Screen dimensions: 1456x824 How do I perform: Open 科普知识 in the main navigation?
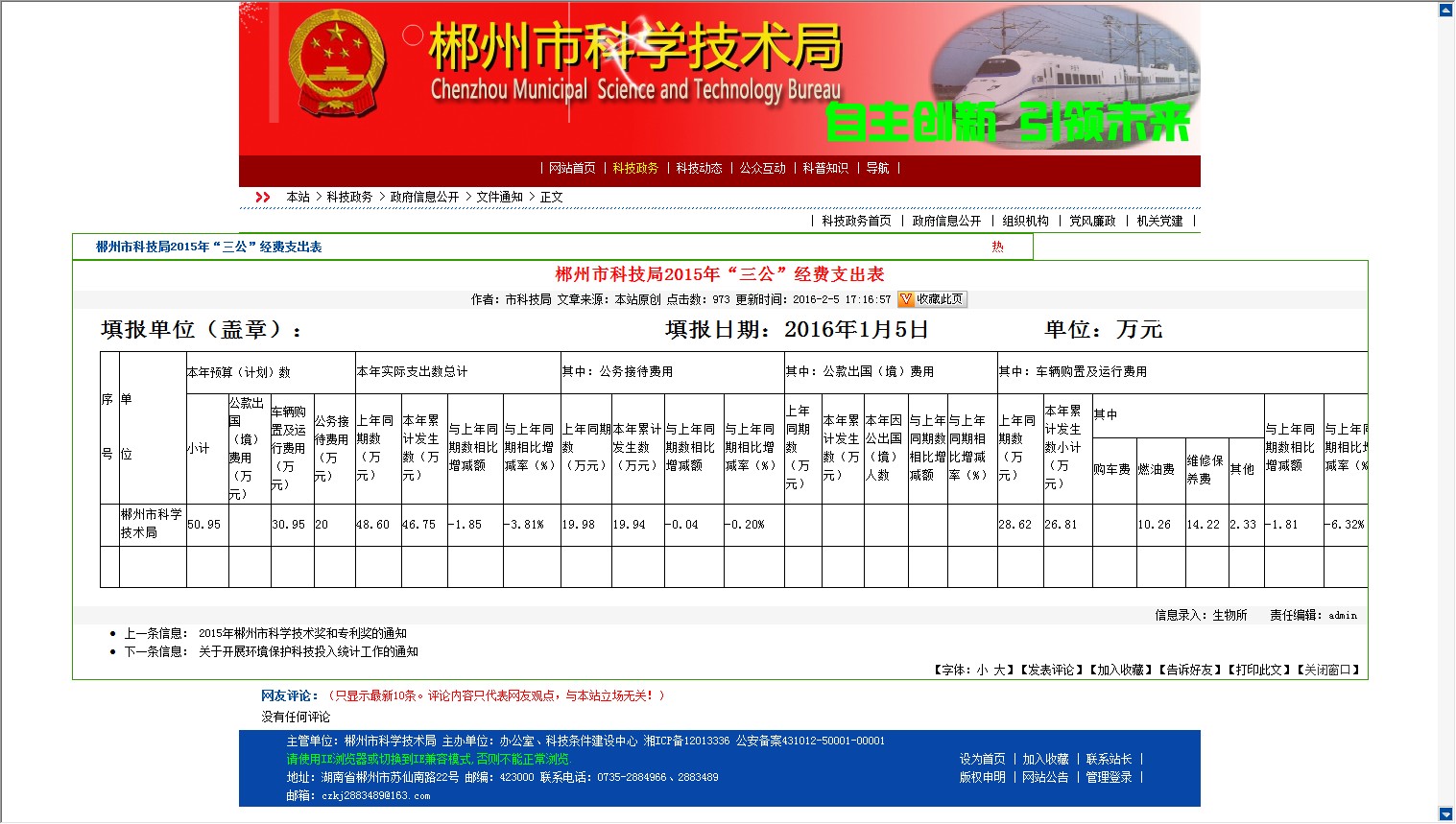pyautogui.click(x=825, y=168)
